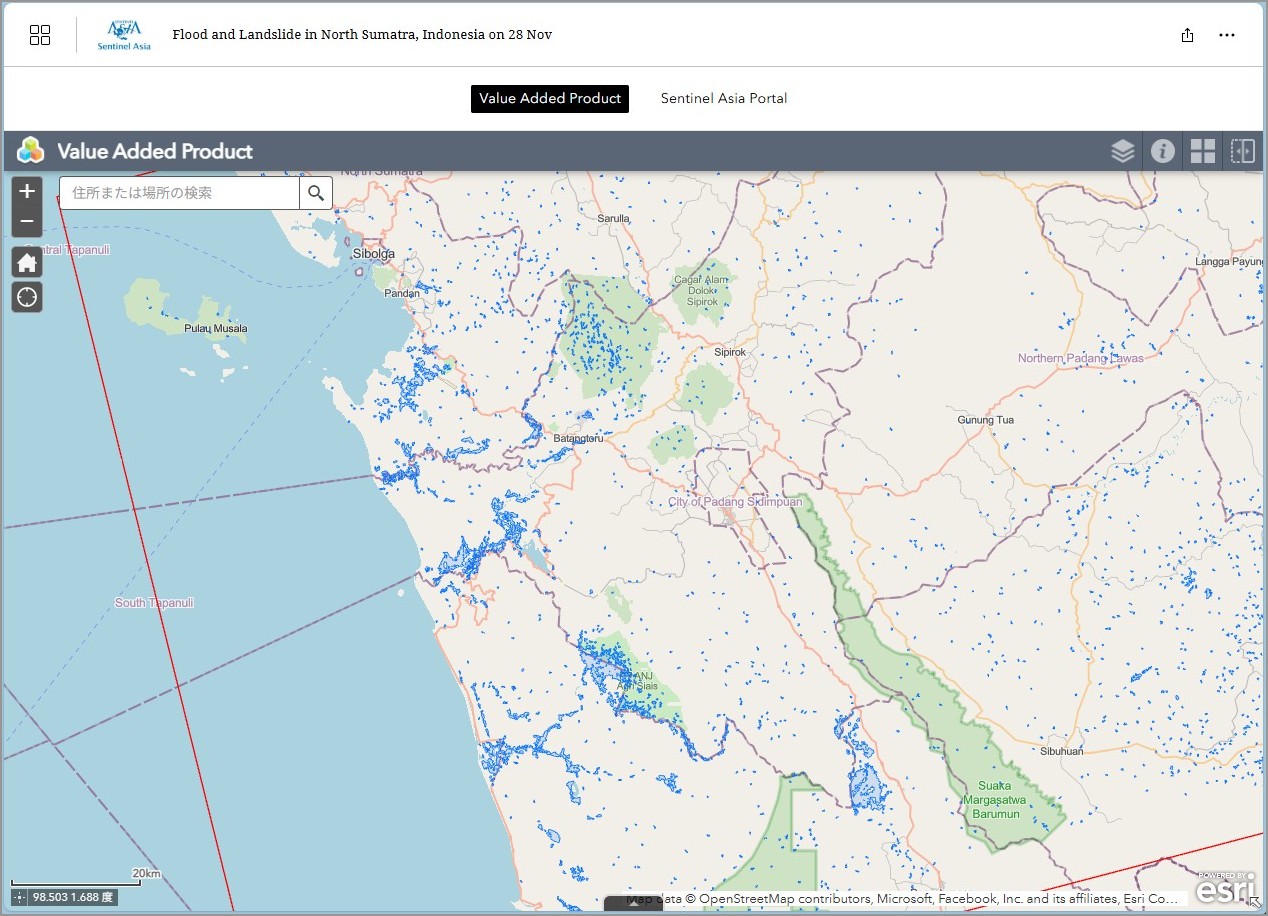Click the My Location target button
The height and width of the screenshot is (916, 1268).
pyautogui.click(x=27, y=297)
